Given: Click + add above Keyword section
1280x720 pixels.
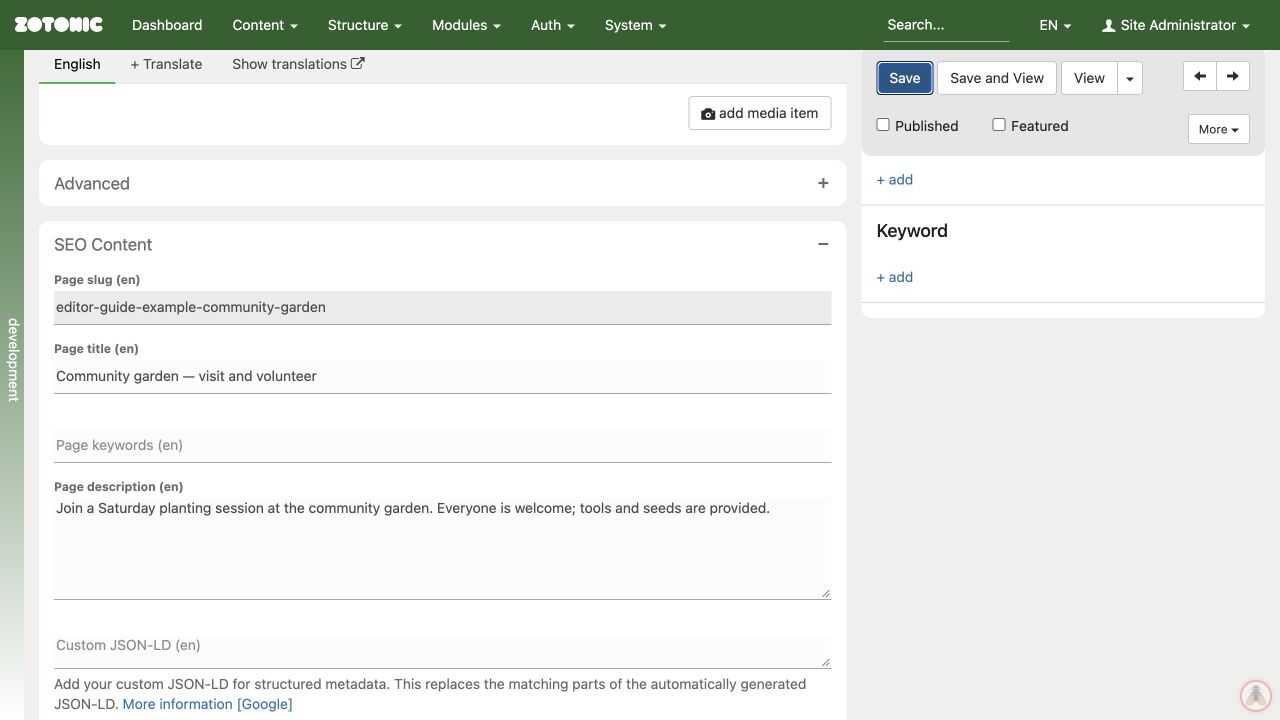Looking at the screenshot, I should 895,180.
